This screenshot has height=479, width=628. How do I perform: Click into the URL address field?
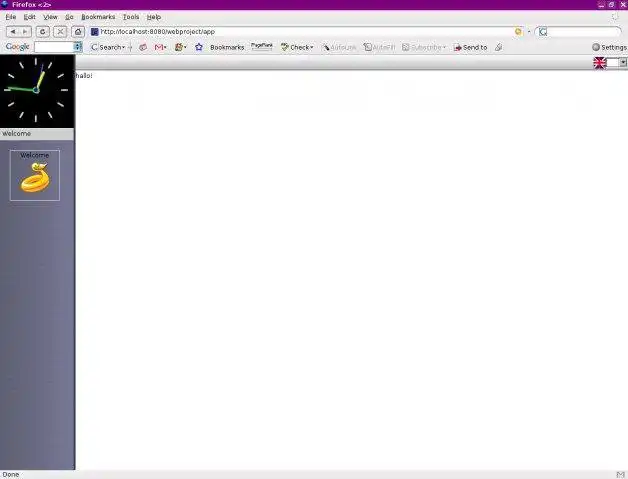pos(306,32)
